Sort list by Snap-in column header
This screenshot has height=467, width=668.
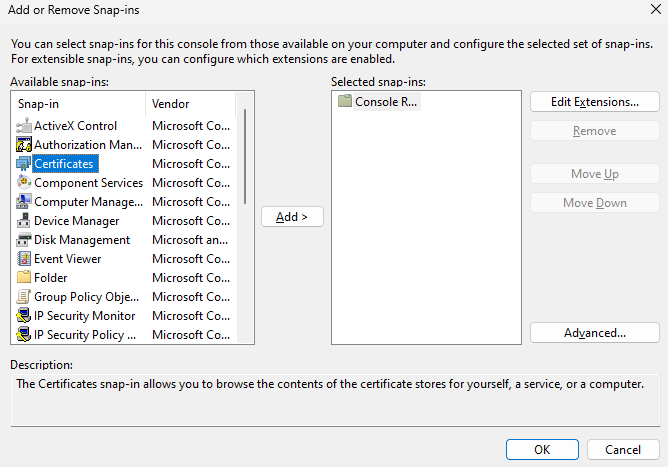point(80,104)
